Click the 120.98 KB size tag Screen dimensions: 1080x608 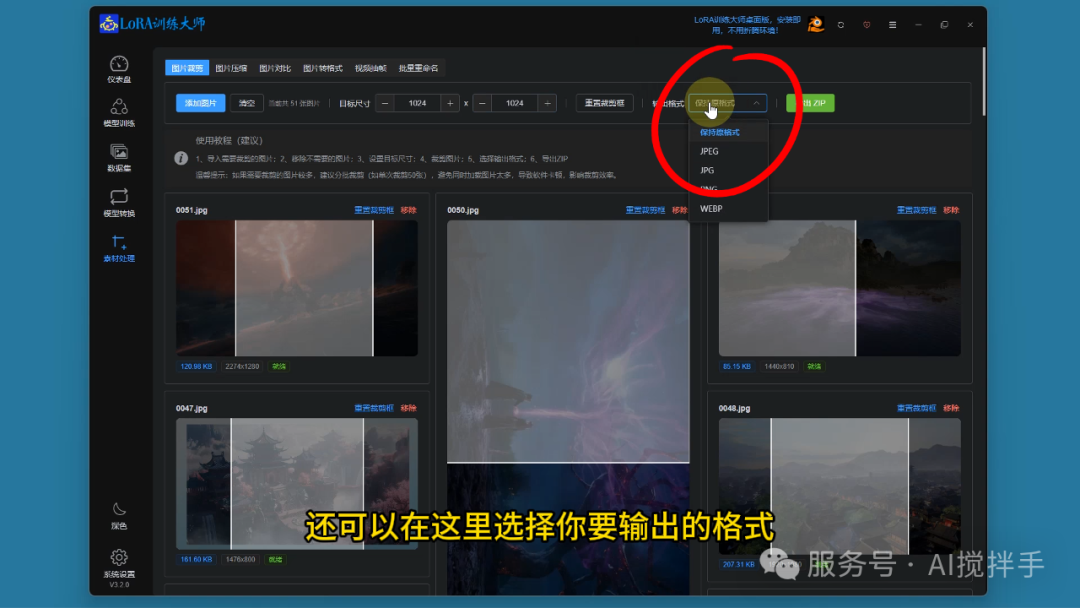[x=196, y=366]
